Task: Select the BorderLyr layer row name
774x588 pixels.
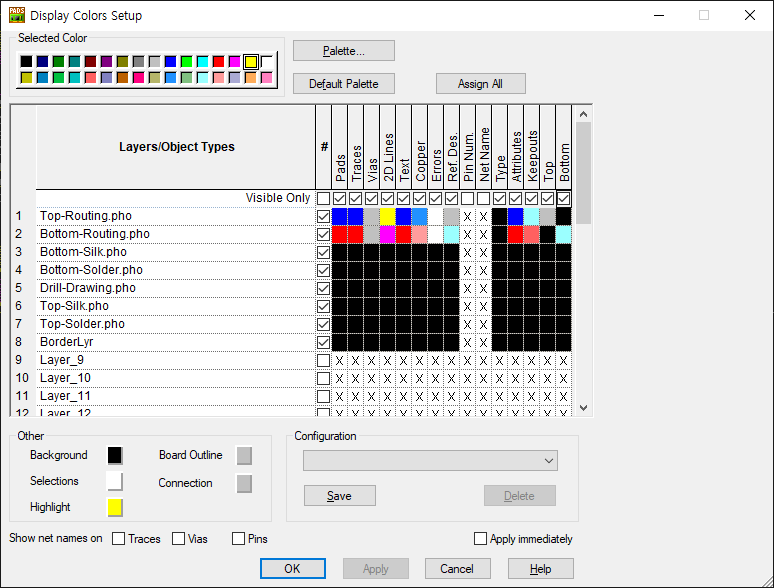Action: (68, 342)
